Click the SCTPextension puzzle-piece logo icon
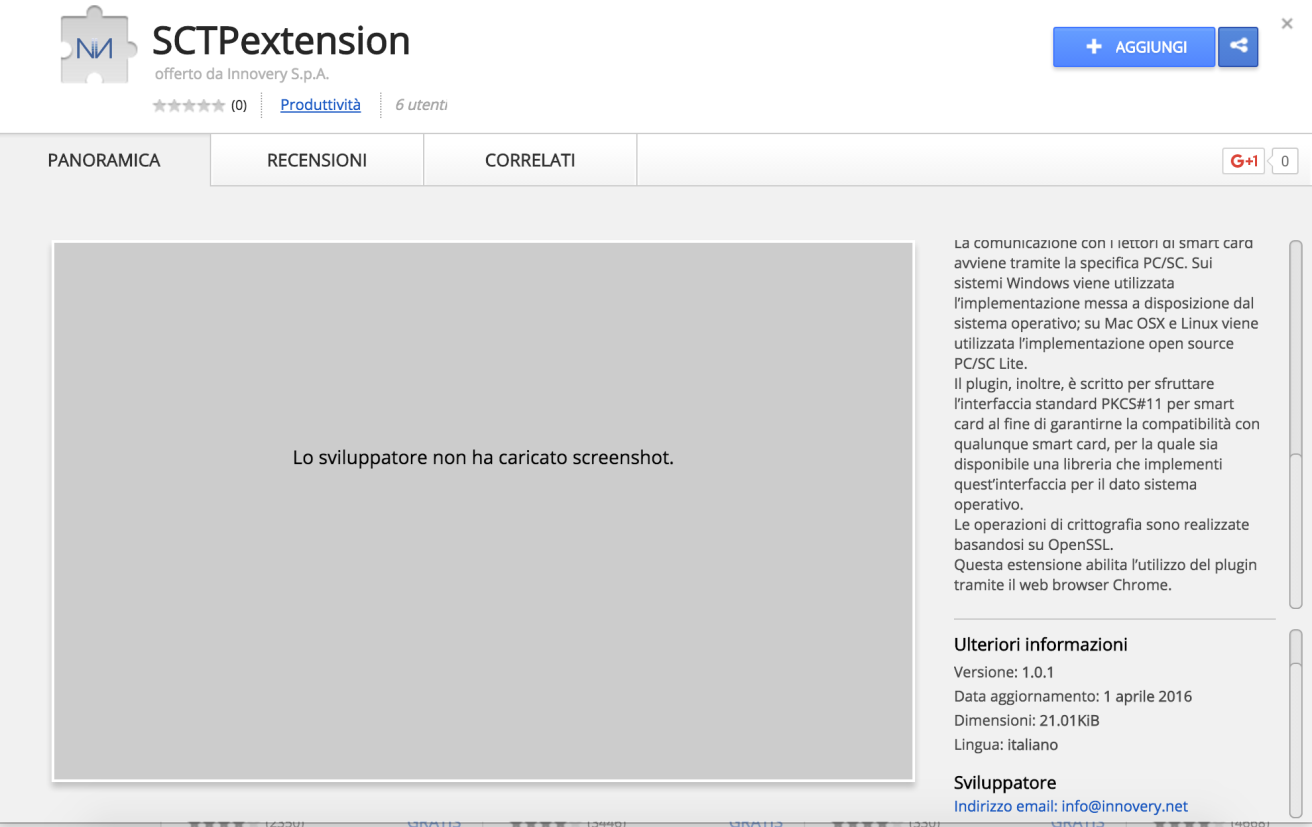 [97, 47]
